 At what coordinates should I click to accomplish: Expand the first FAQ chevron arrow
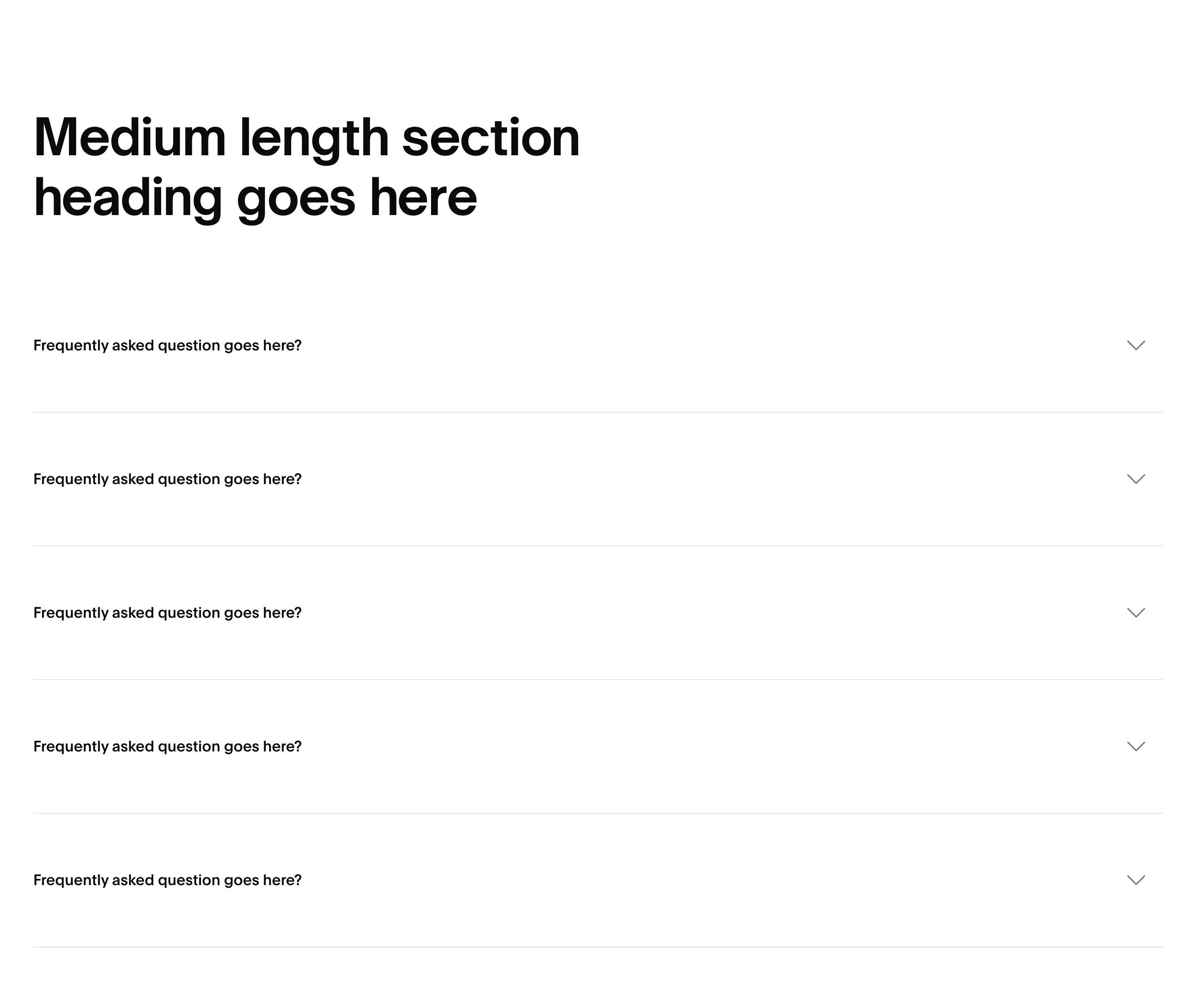coord(1135,345)
